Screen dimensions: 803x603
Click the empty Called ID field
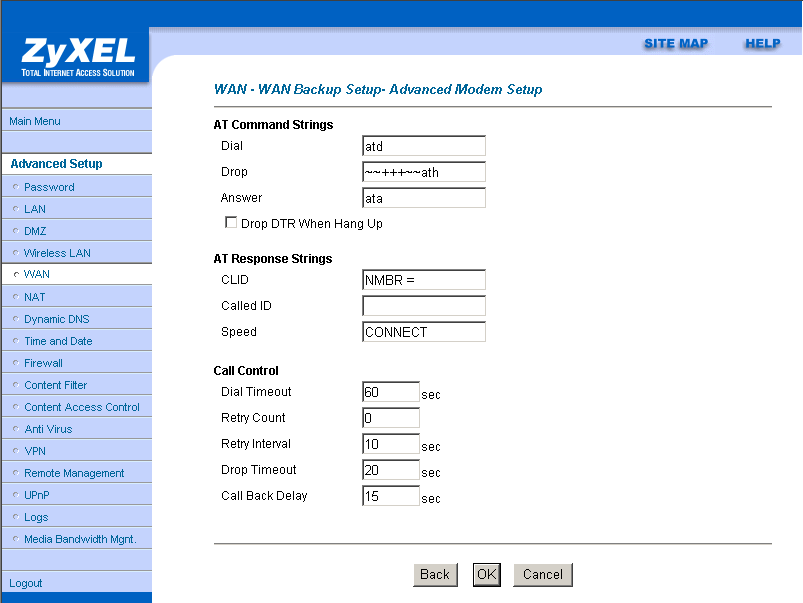424,306
